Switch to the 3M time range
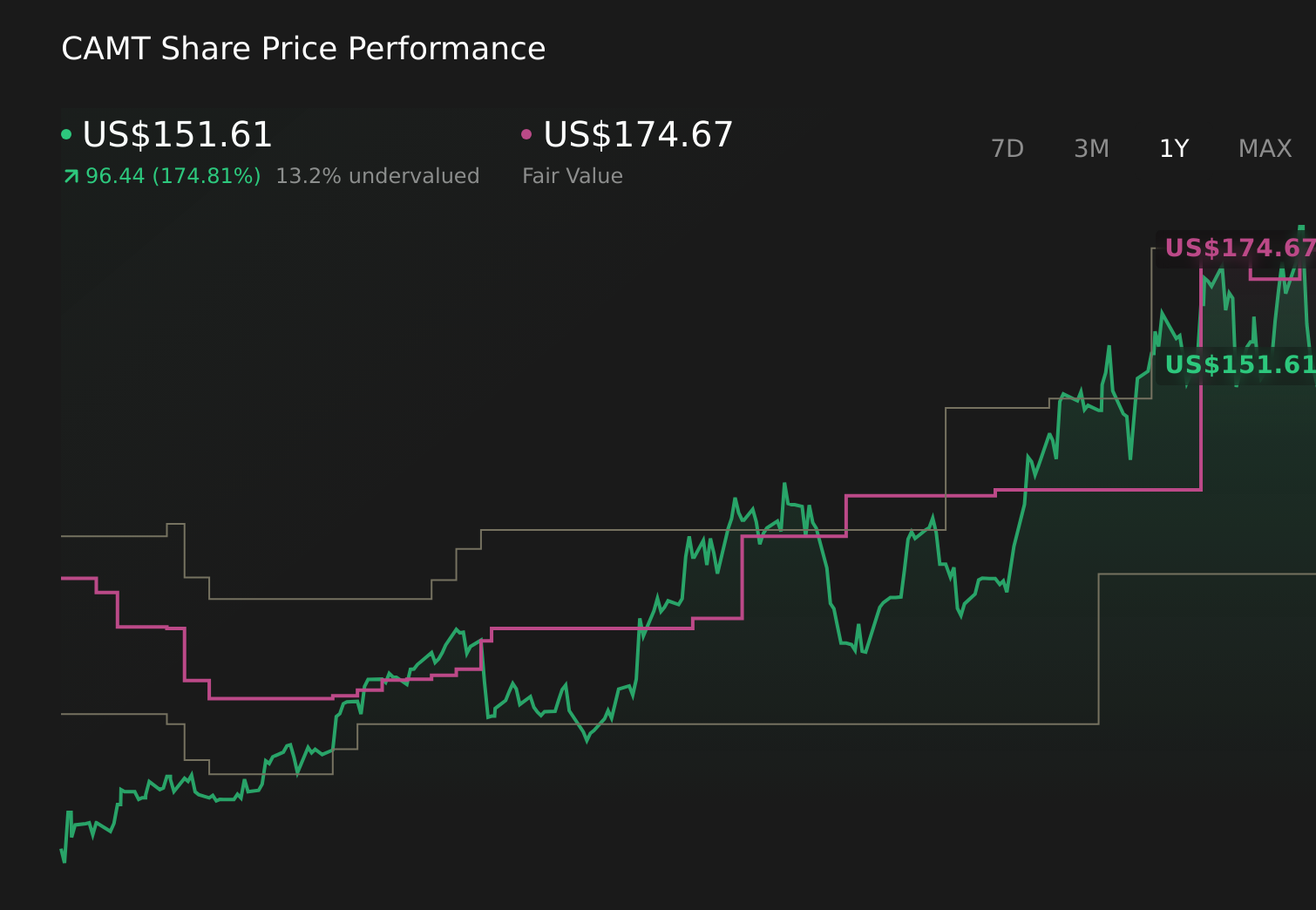Viewport: 1316px width, 910px height. [x=1091, y=148]
